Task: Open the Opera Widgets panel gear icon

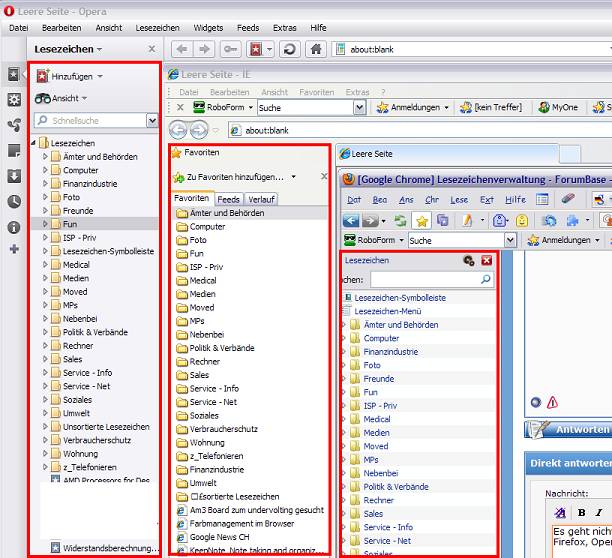Action: coord(14,100)
